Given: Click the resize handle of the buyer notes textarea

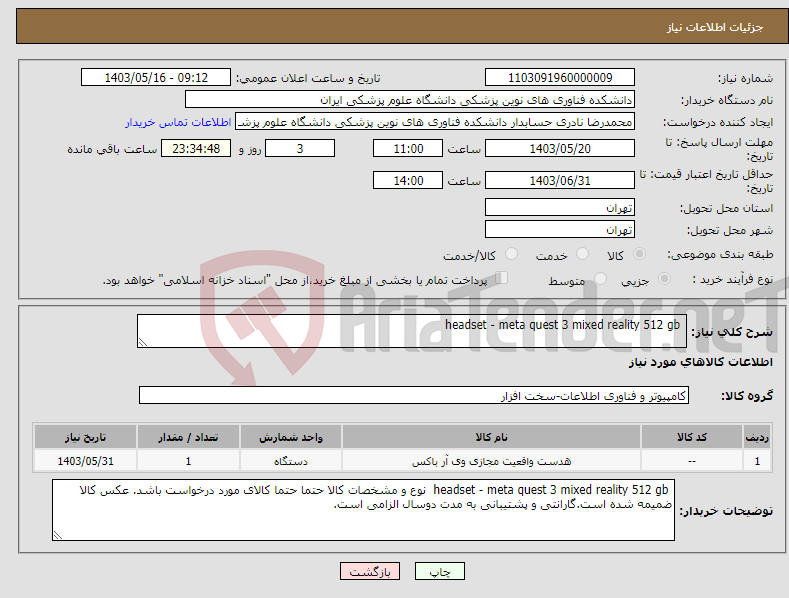Looking at the screenshot, I should click(x=58, y=535).
